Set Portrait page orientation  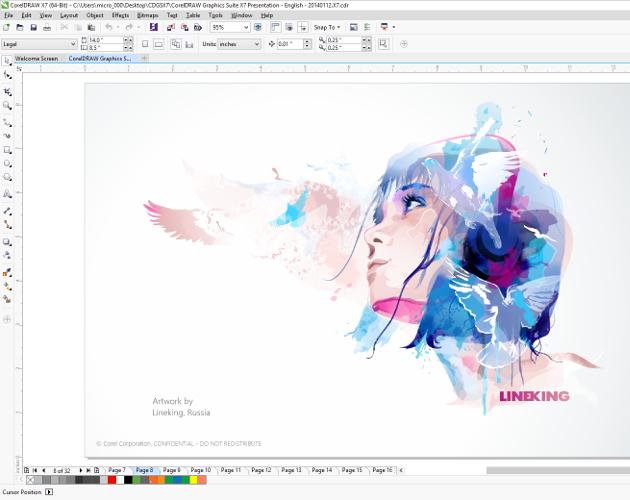pos(145,44)
